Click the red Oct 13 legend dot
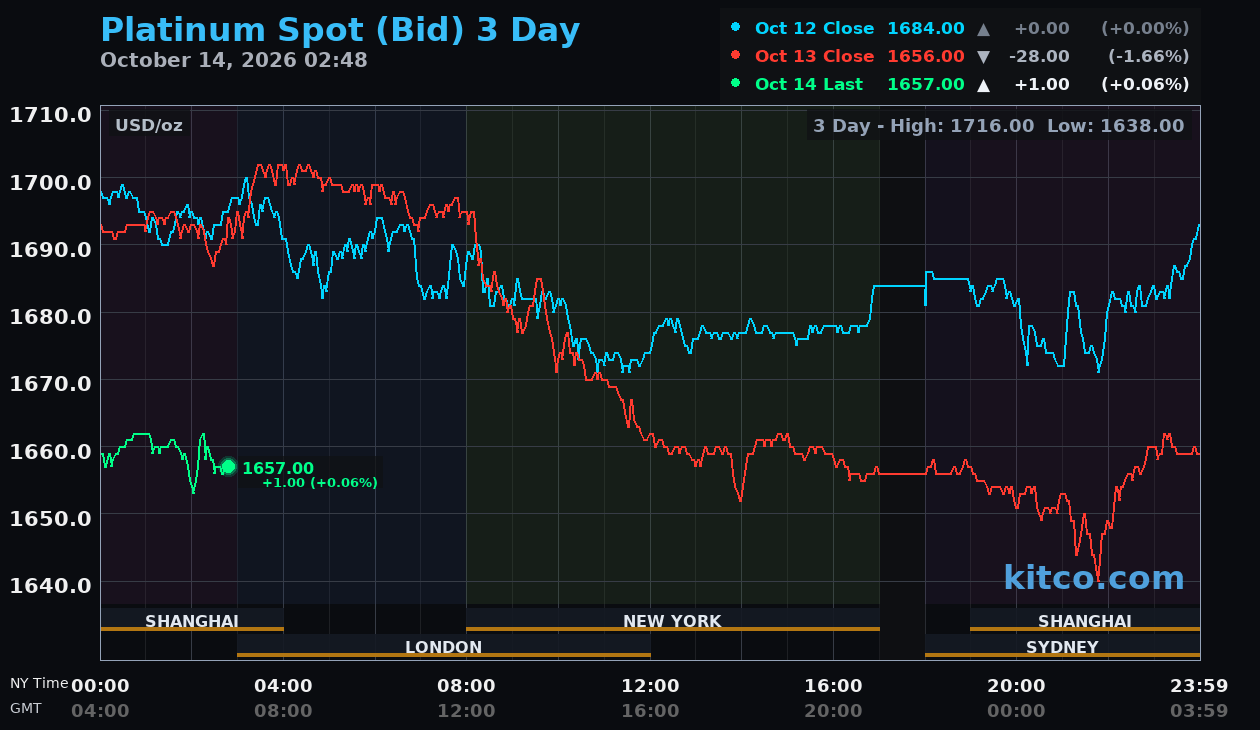The width and height of the screenshot is (1260, 730). click(736, 54)
